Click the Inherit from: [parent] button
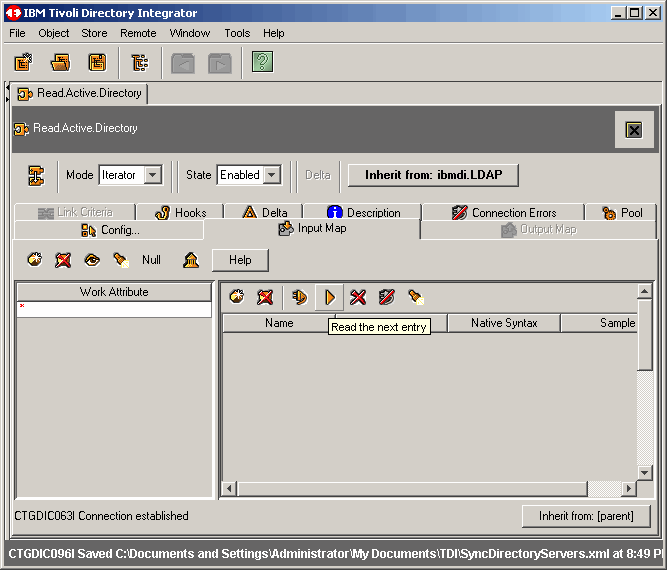Viewport: 667px width, 570px height. point(586,516)
